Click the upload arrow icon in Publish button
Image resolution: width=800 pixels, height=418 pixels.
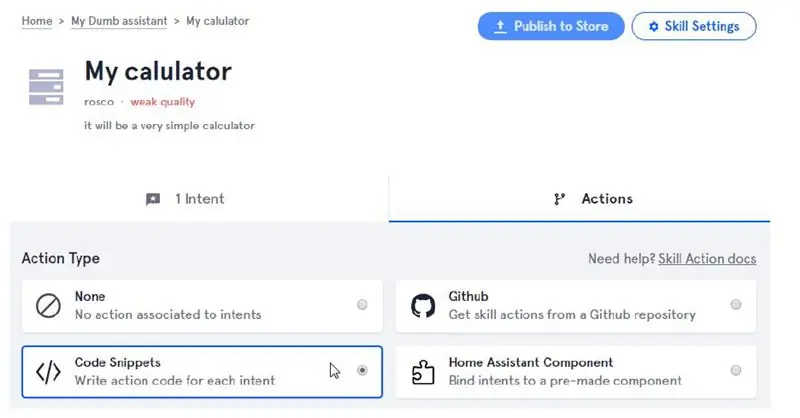(501, 27)
